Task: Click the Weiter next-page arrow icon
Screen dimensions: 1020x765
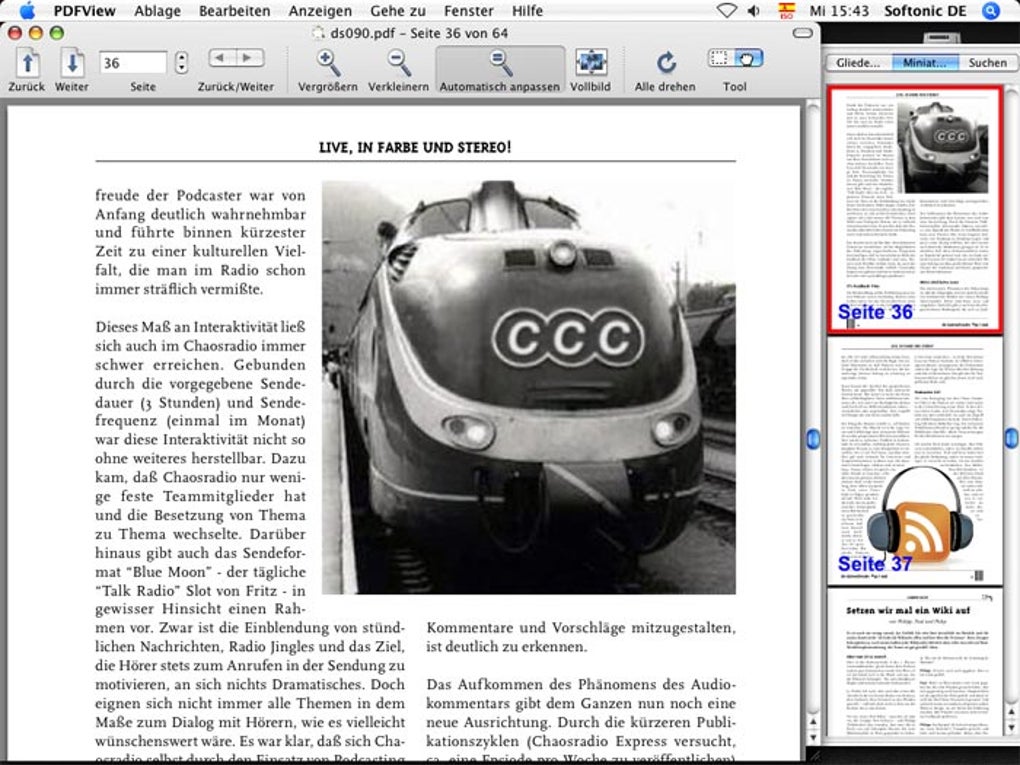Action: (x=71, y=60)
